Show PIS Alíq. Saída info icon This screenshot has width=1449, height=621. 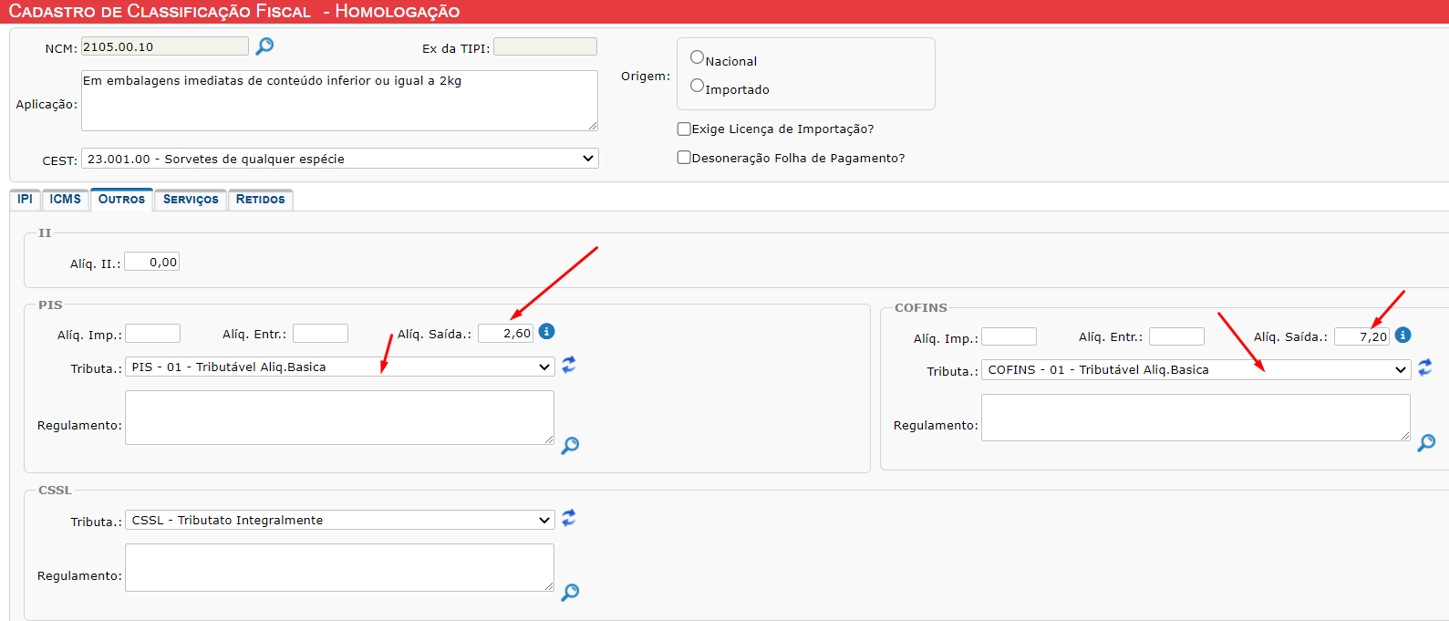coord(547,331)
